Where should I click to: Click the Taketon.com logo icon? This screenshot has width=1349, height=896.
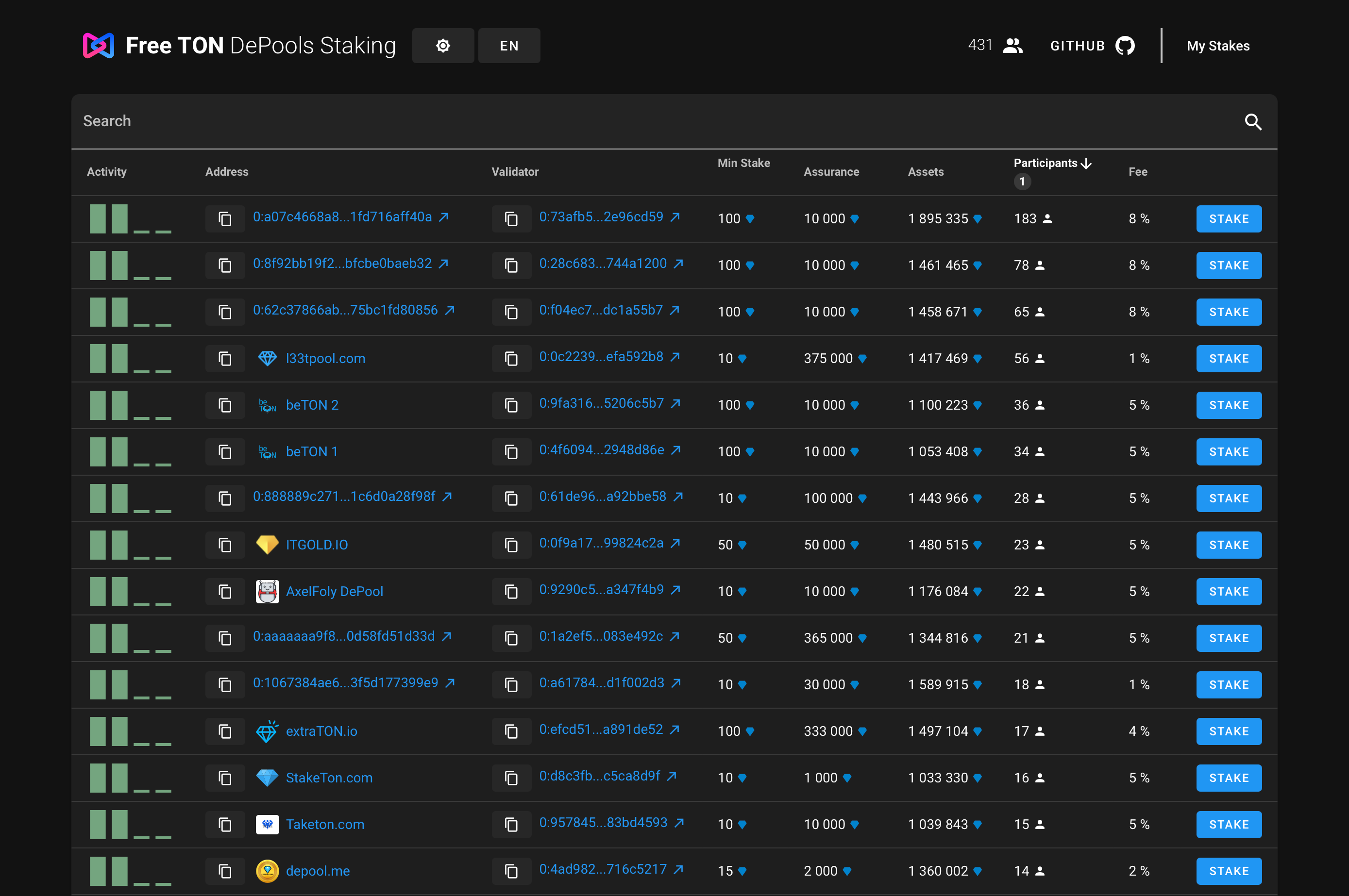[x=267, y=825]
